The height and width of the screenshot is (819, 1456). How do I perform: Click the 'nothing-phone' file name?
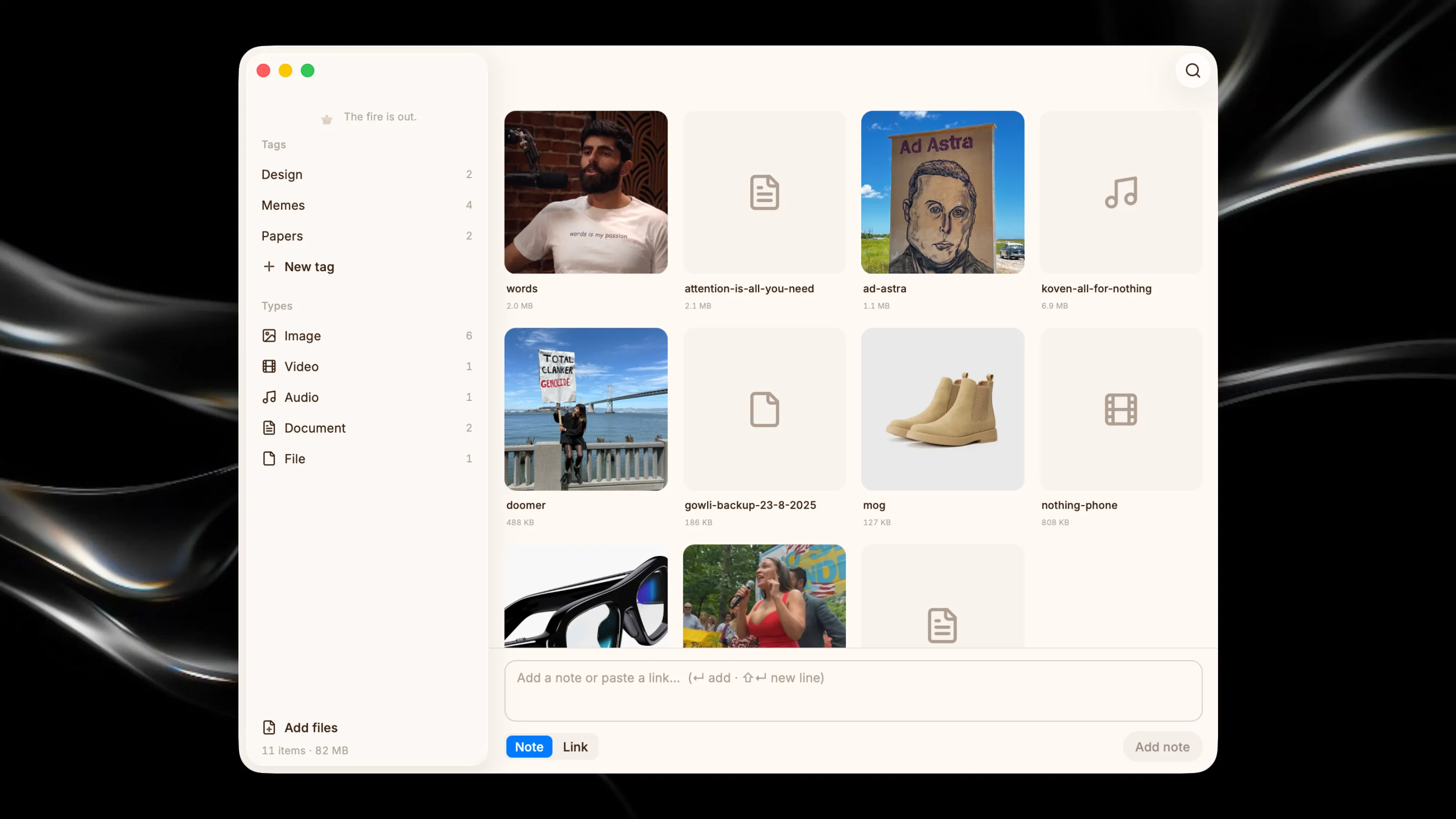coord(1079,506)
